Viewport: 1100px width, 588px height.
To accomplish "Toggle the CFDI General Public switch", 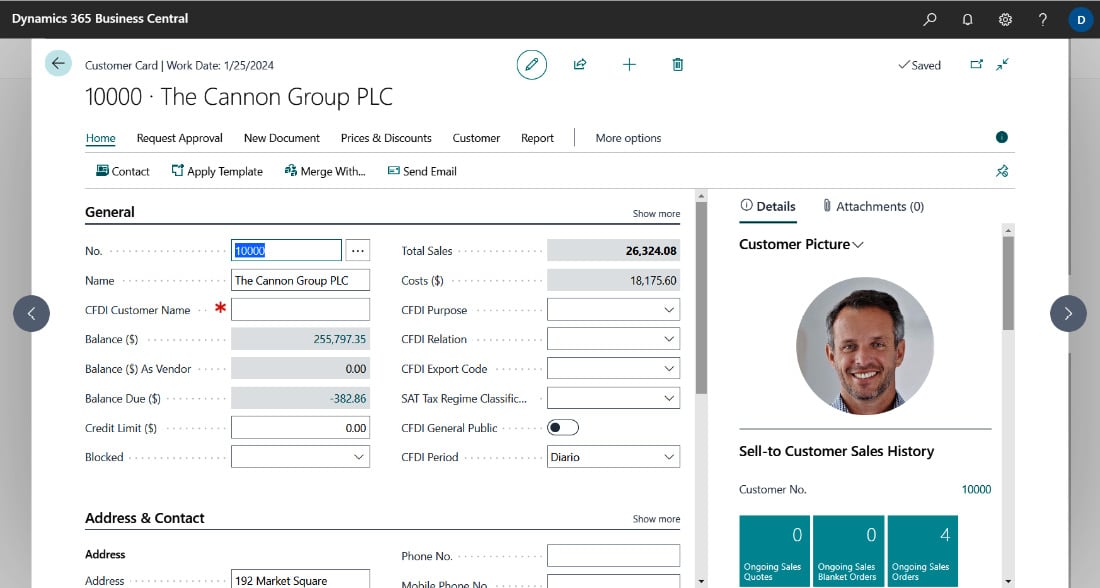I will (x=563, y=427).
